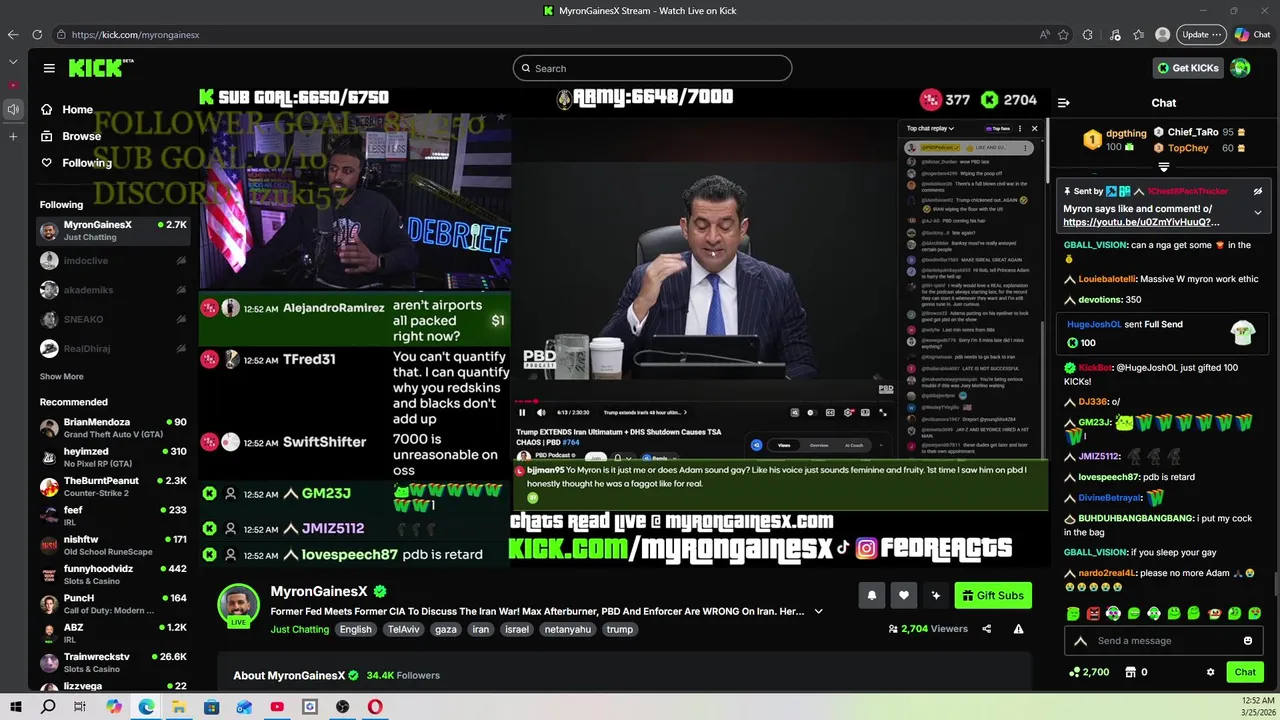Open the heyimzed recommended channel

click(x=113, y=457)
